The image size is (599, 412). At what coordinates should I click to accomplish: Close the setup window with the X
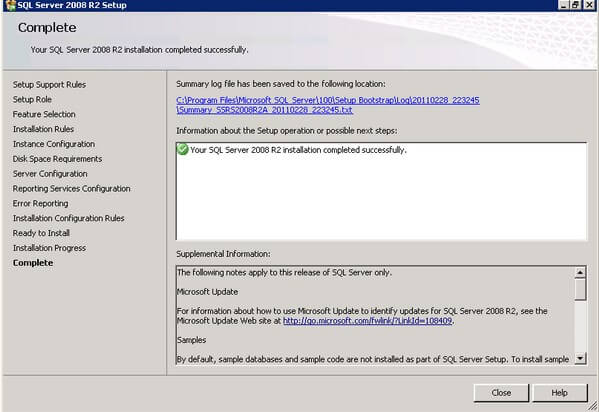tap(589, 5)
